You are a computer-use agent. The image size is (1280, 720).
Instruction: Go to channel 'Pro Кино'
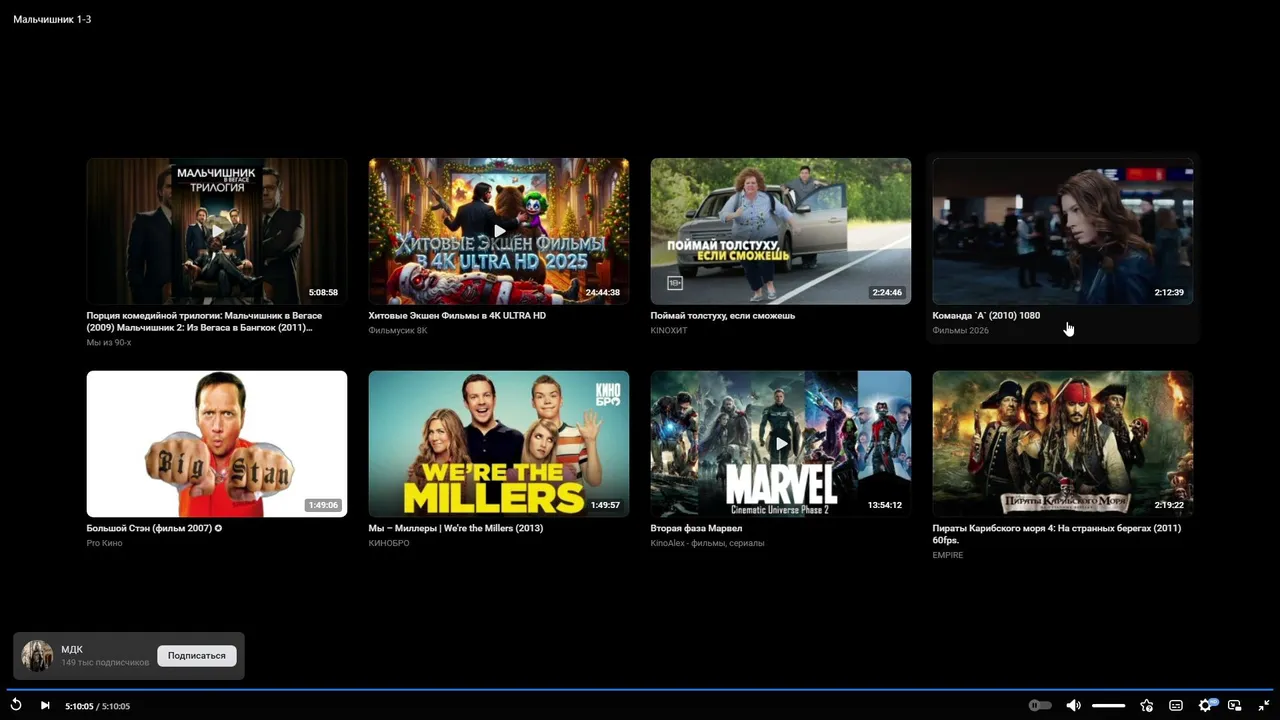105,543
